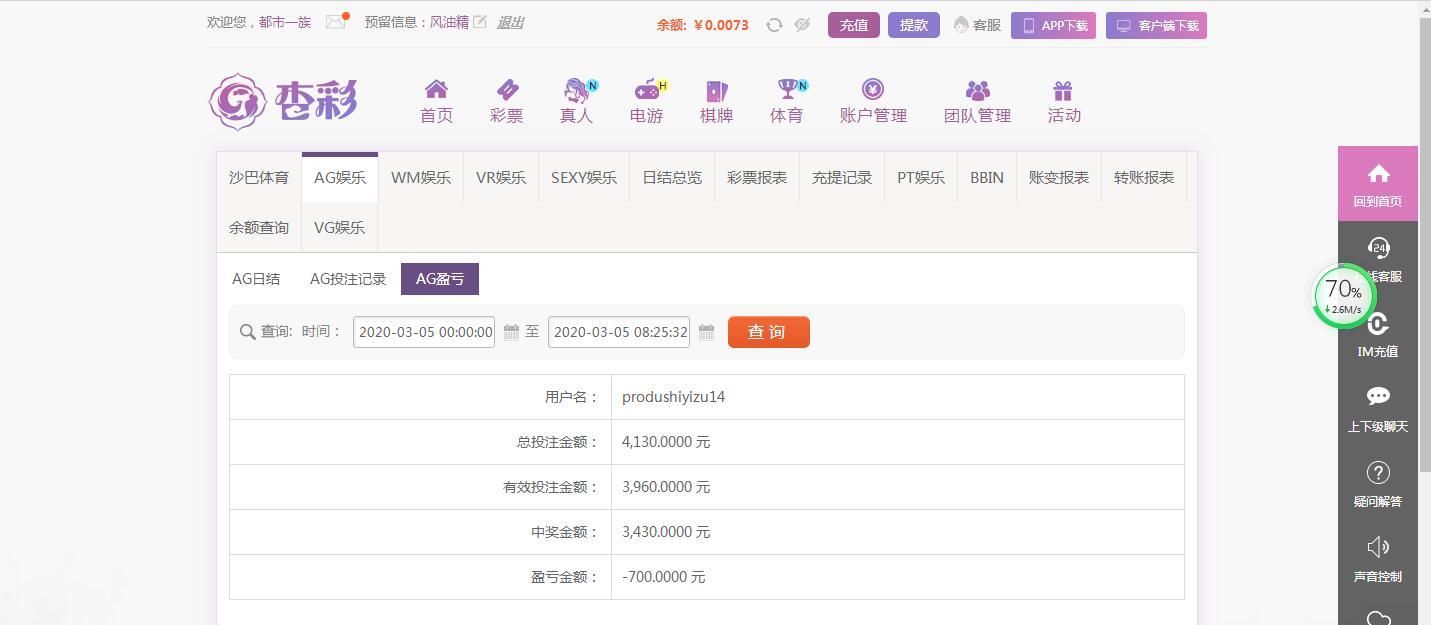The width and height of the screenshot is (1431, 625).
Task: Switch to the 彩票报表 tab
Action: [x=755, y=177]
